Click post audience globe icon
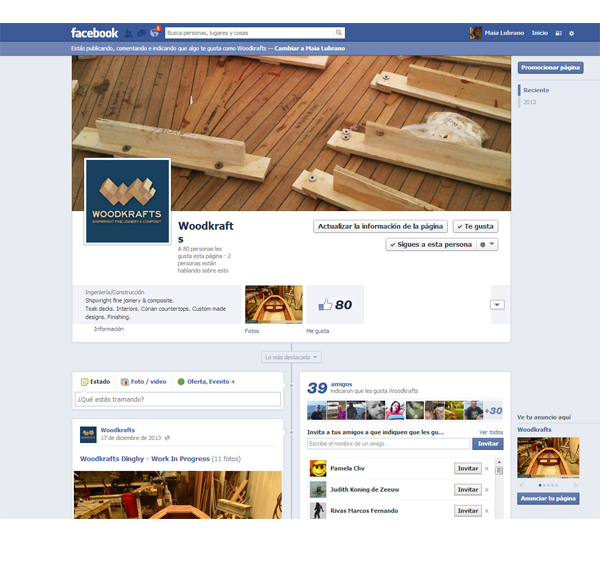The width and height of the screenshot is (600, 565). (x=167, y=438)
